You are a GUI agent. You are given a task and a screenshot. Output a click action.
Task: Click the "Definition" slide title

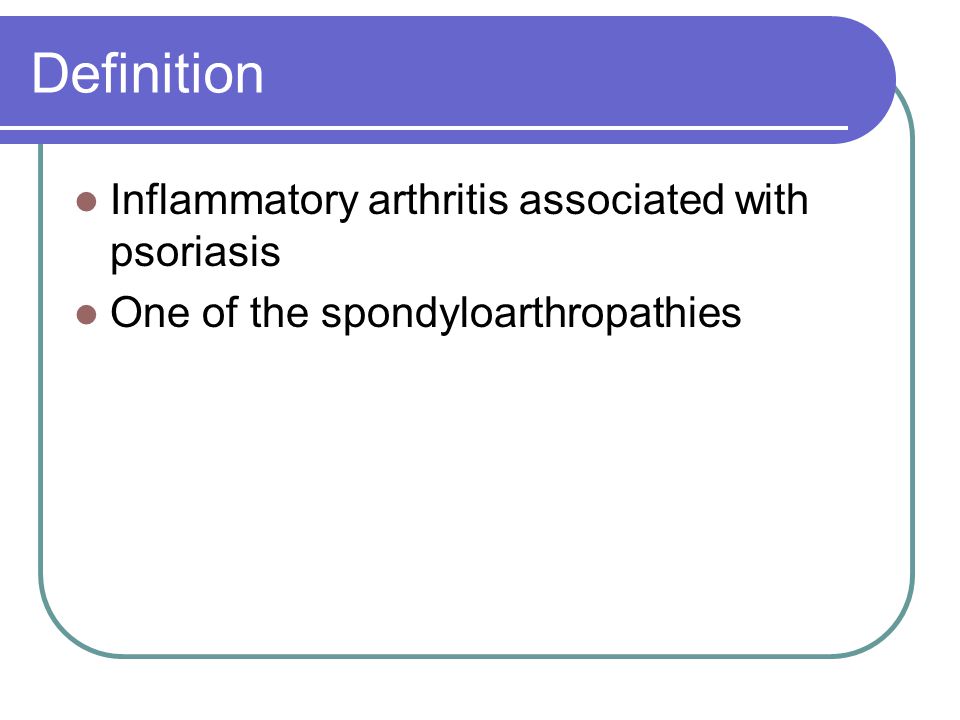coord(147,73)
